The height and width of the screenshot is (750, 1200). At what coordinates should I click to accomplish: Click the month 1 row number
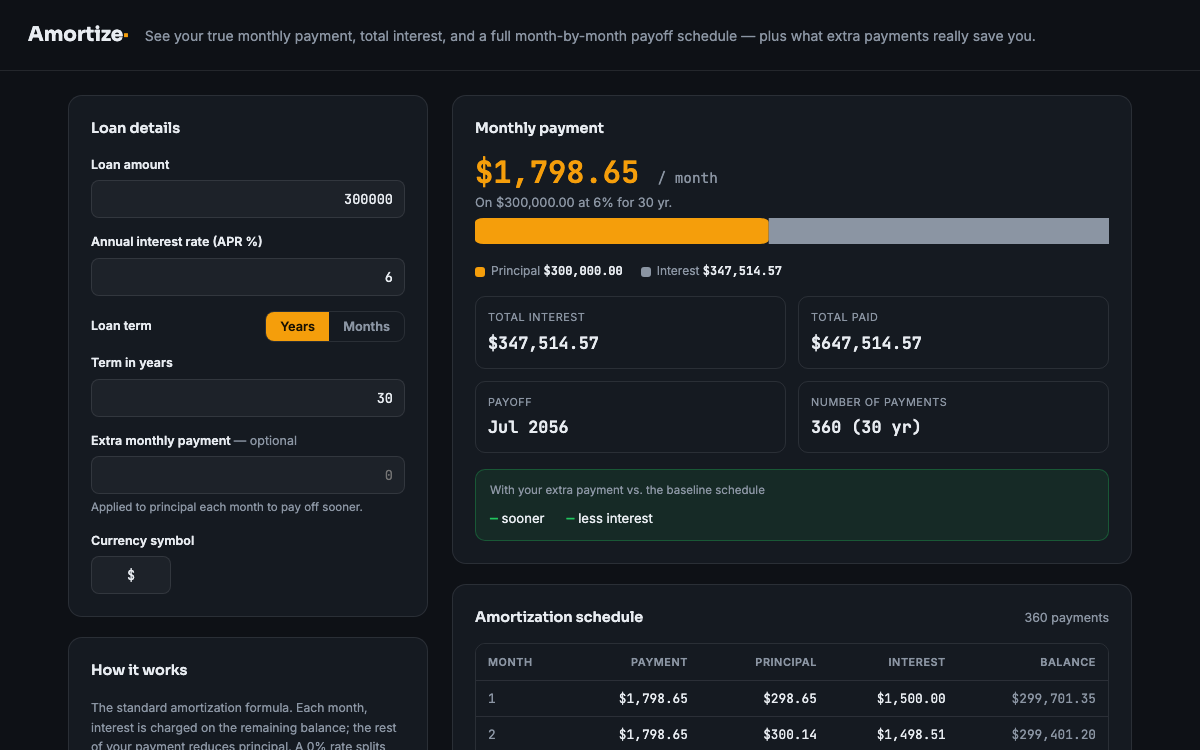(x=491, y=699)
